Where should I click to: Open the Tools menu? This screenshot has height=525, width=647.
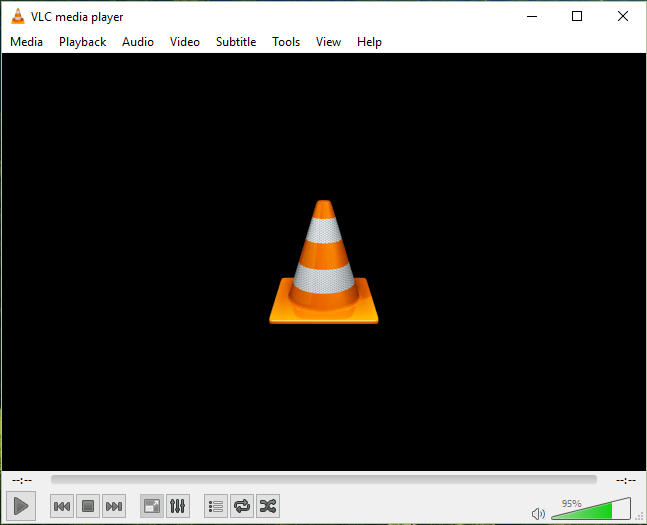coord(286,42)
